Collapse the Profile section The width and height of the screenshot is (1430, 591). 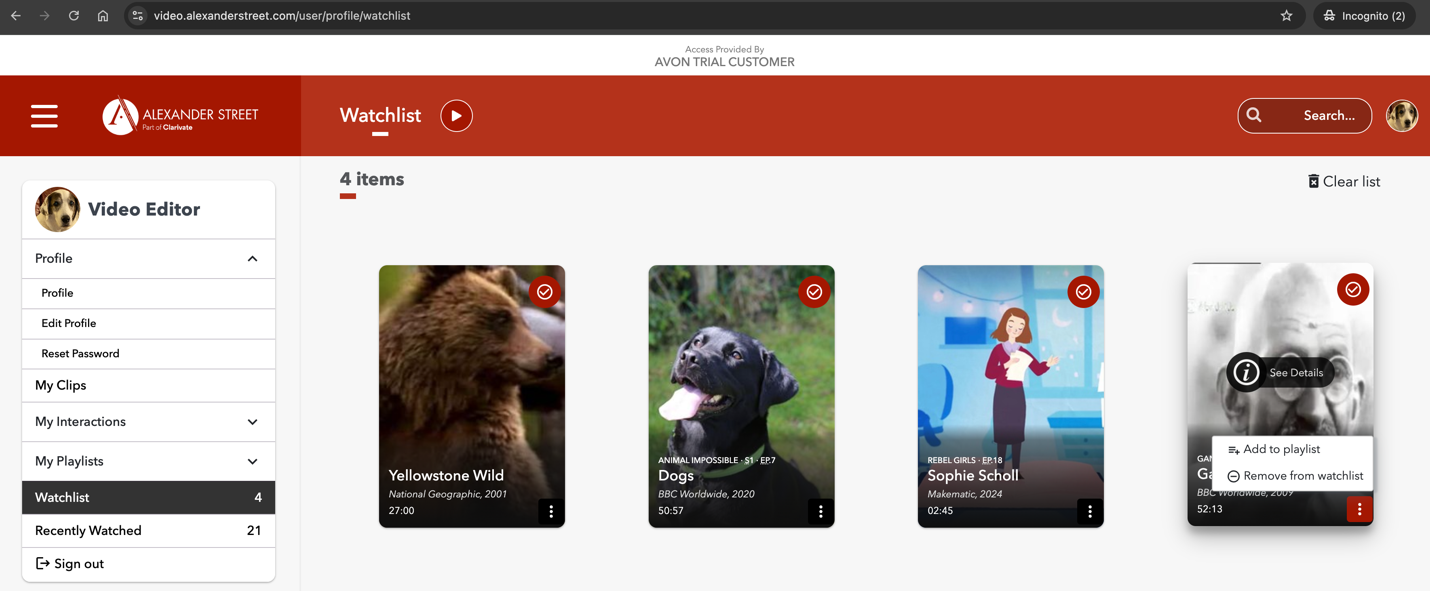(x=252, y=259)
